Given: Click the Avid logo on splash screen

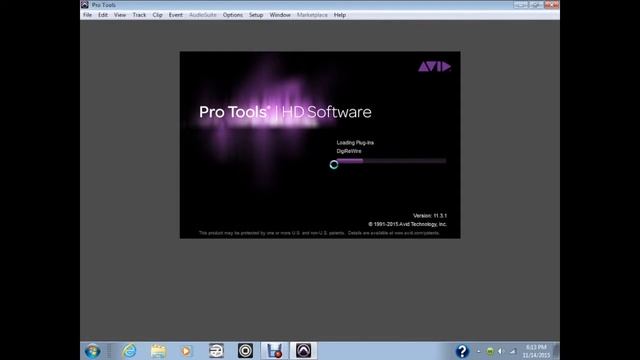Looking at the screenshot, I should pyautogui.click(x=434, y=67).
